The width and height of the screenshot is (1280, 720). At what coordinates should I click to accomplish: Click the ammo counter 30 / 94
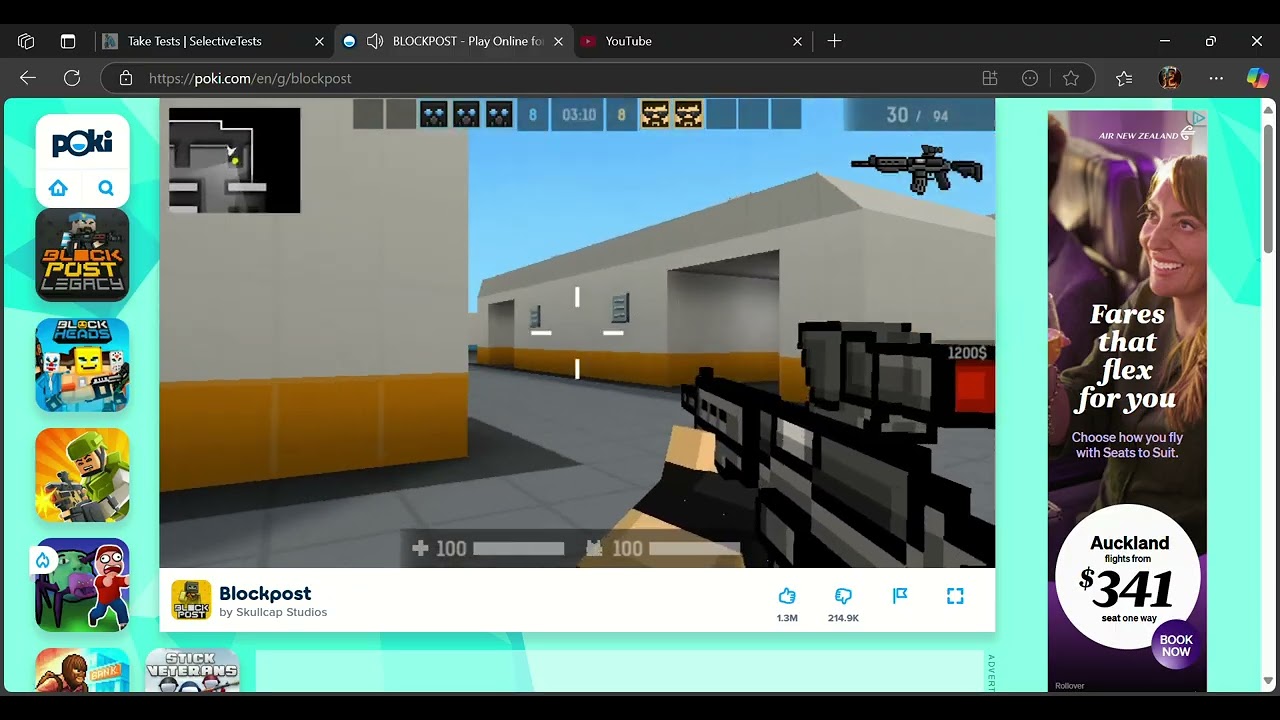tap(917, 116)
